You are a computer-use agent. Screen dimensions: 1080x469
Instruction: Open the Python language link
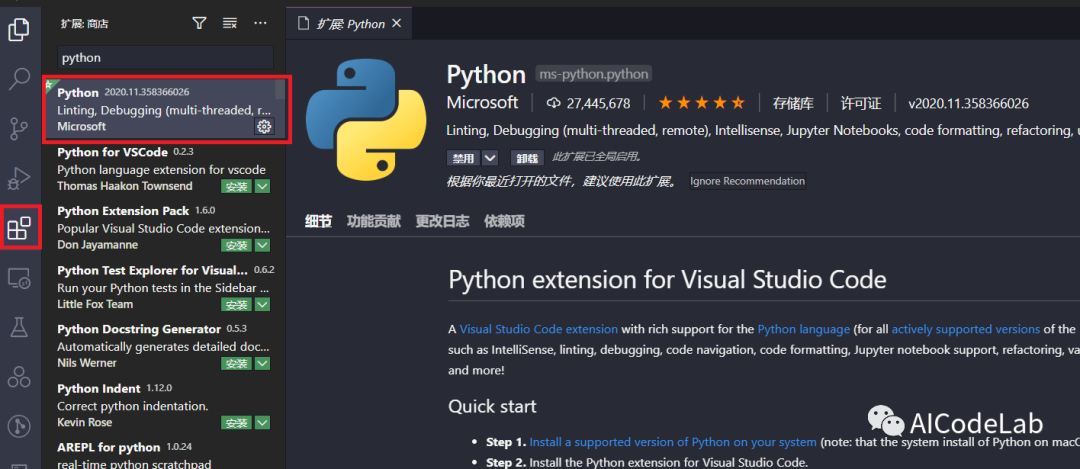tap(804, 329)
